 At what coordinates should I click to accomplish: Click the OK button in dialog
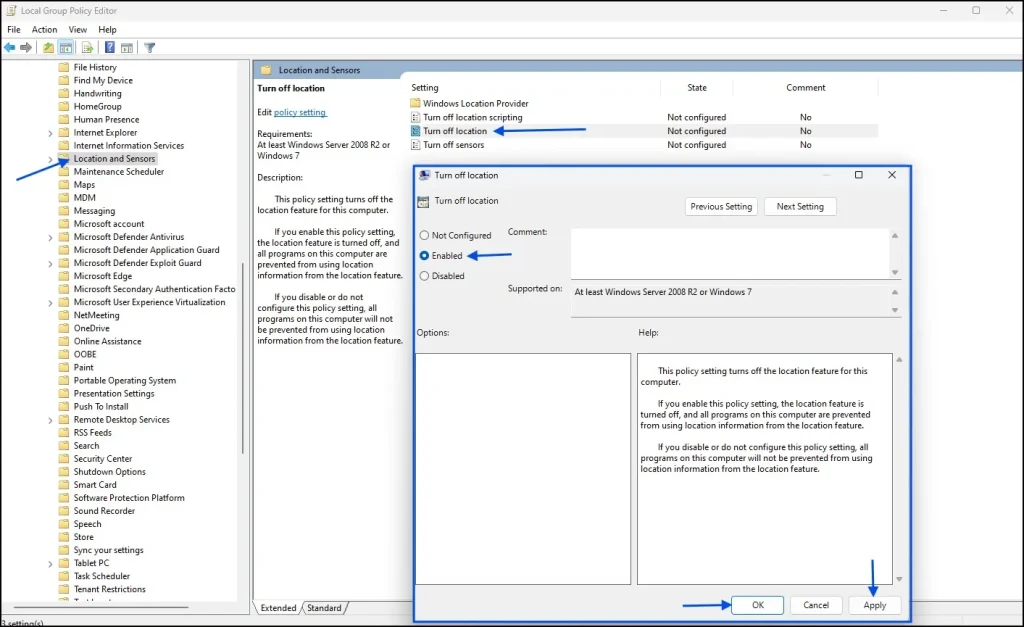point(758,605)
